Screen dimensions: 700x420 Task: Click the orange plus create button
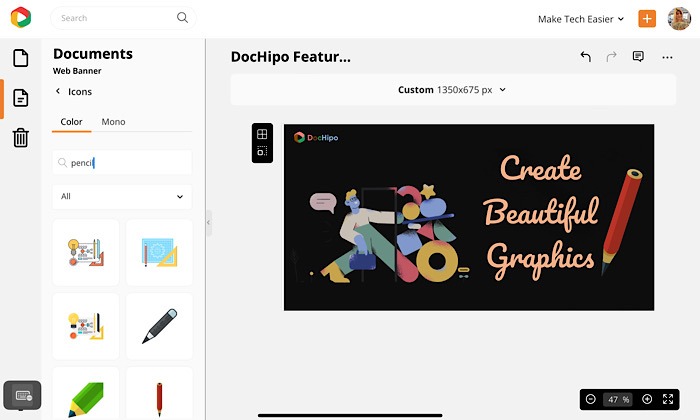click(x=646, y=19)
